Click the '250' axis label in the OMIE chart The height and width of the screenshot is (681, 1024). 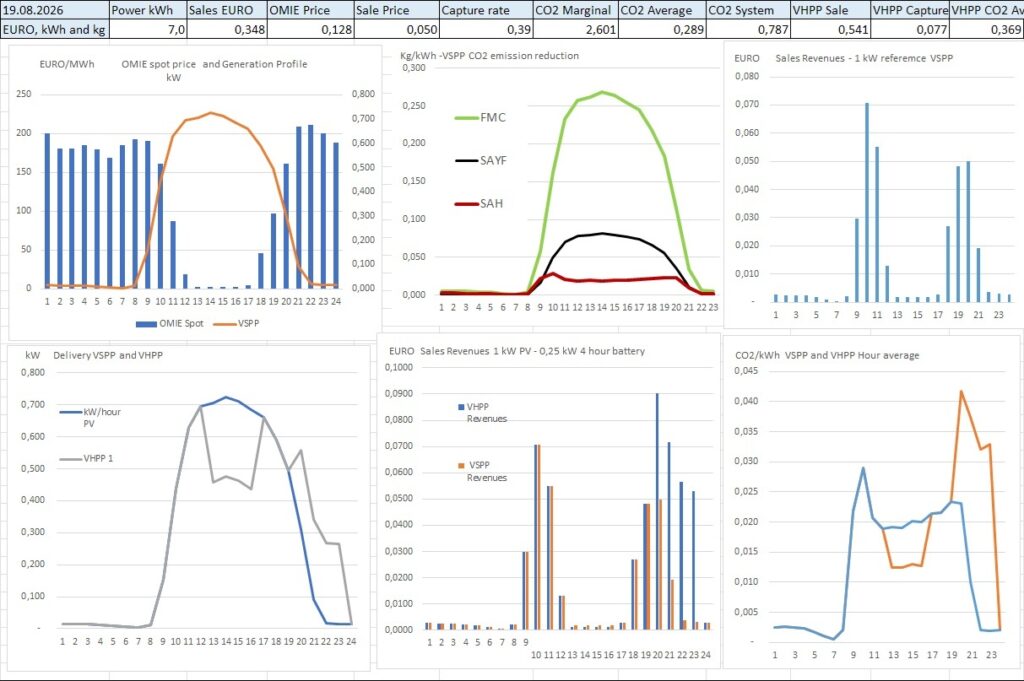pos(24,94)
